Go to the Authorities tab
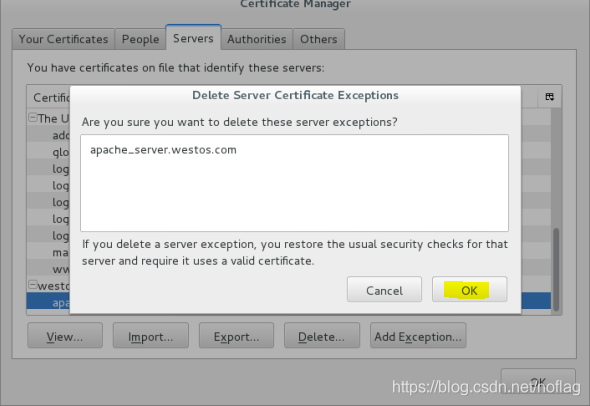The image size is (590, 406). coord(257,39)
